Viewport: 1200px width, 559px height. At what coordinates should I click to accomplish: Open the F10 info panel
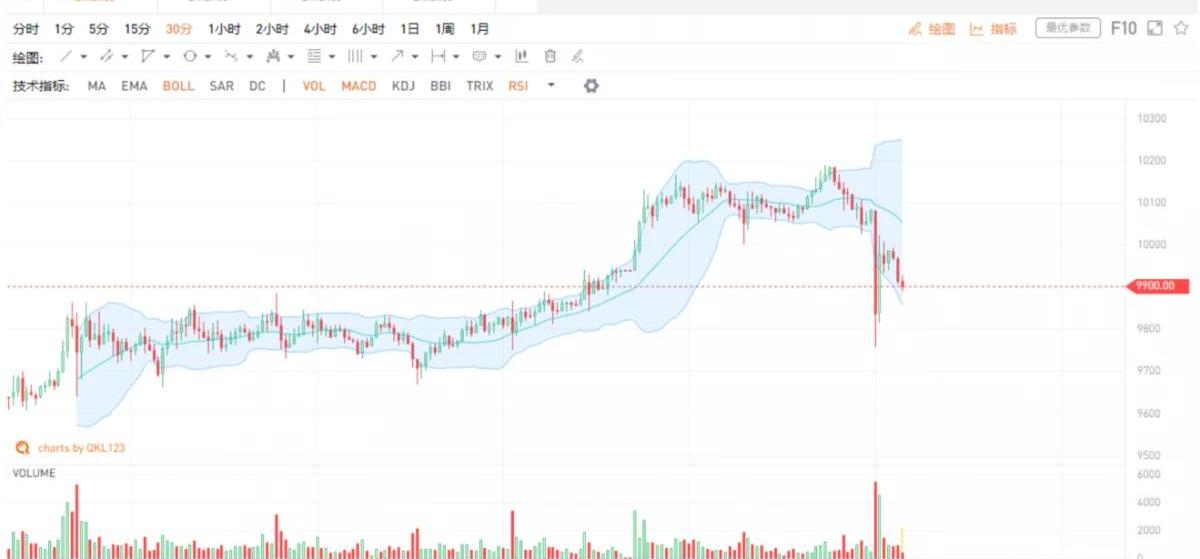[1124, 29]
